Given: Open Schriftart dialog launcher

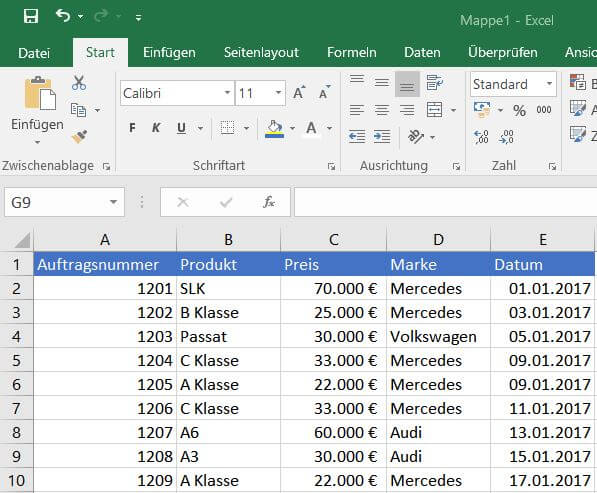Looking at the screenshot, I should point(331,166).
